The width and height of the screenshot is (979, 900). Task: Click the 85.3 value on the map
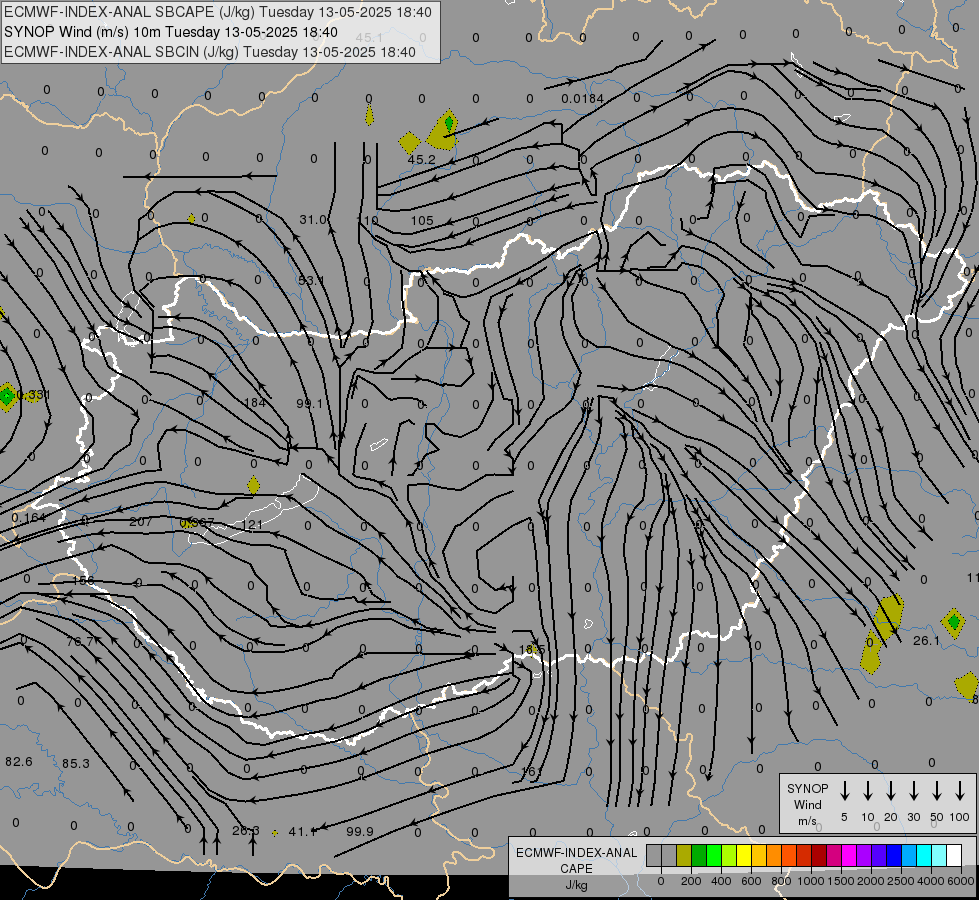[76, 763]
